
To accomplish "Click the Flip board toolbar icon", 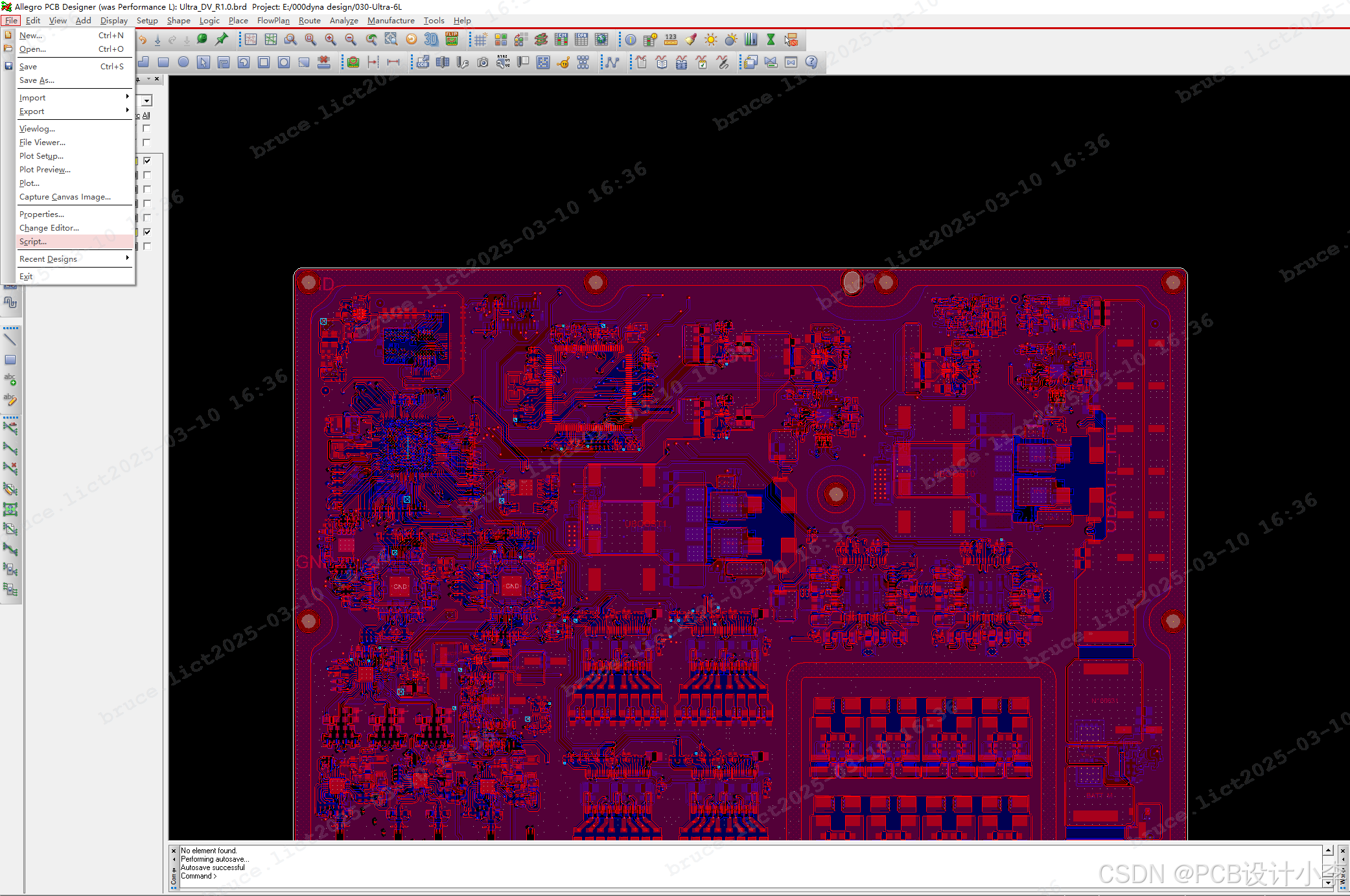I will [x=452, y=40].
